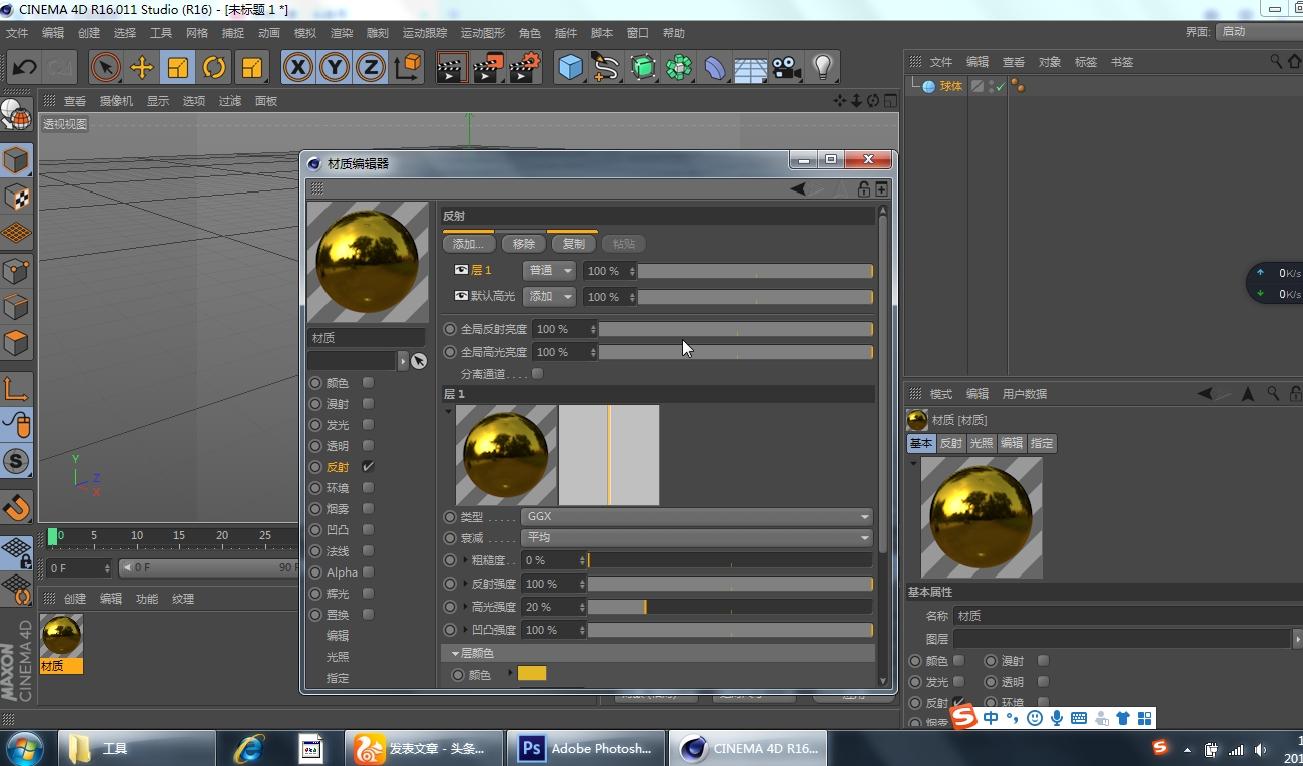Enable the 漫射 channel checkbox
1303x766 pixels.
pos(369,403)
